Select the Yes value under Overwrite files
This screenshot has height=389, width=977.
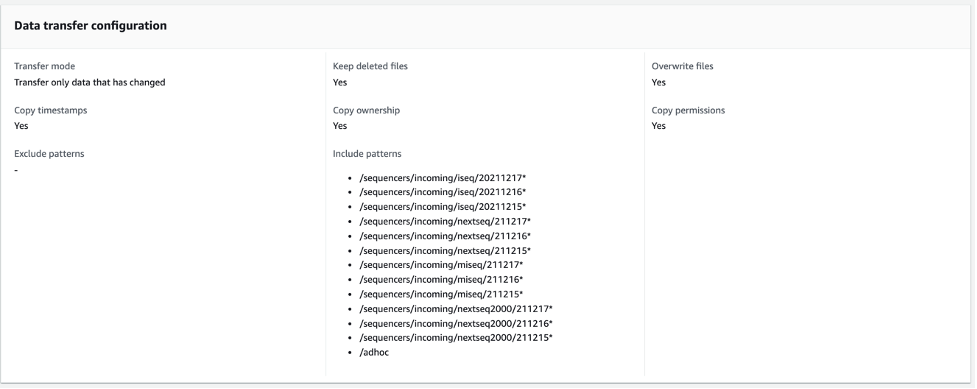point(659,82)
